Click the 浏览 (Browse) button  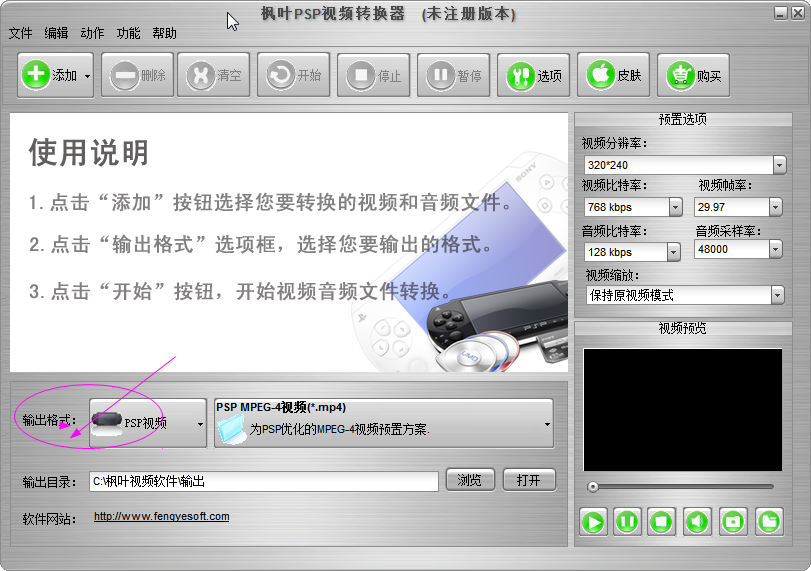470,480
